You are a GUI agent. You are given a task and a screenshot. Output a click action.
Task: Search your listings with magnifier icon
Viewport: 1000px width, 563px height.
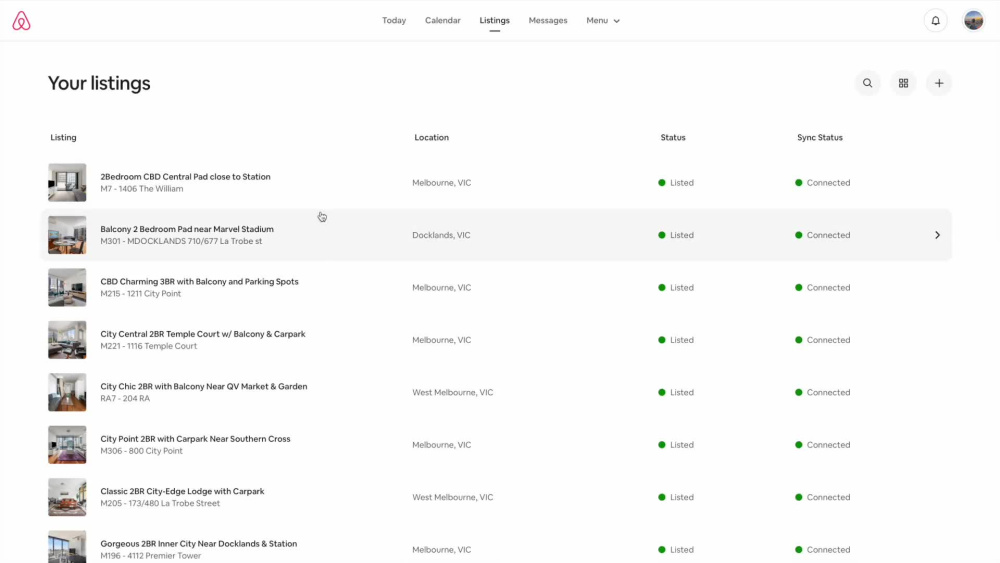867,83
